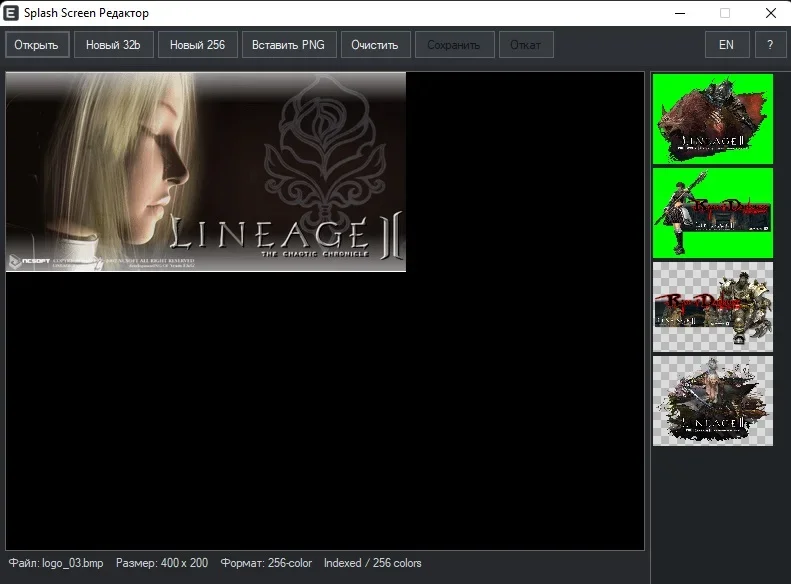Click the Открыть button
Viewport: 791px width, 584px height.
pyautogui.click(x=37, y=45)
